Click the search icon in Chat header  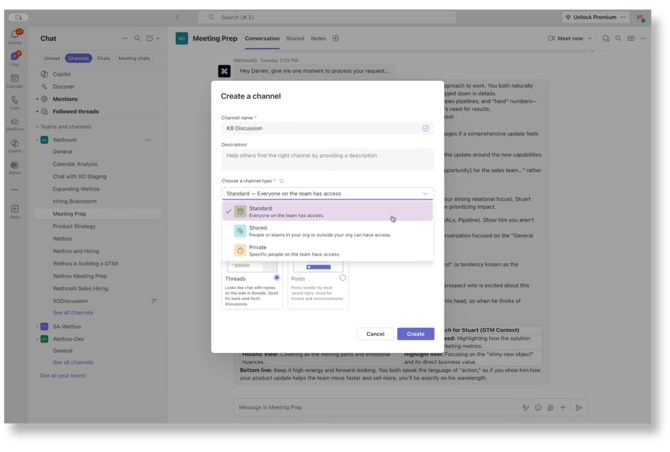pos(135,38)
